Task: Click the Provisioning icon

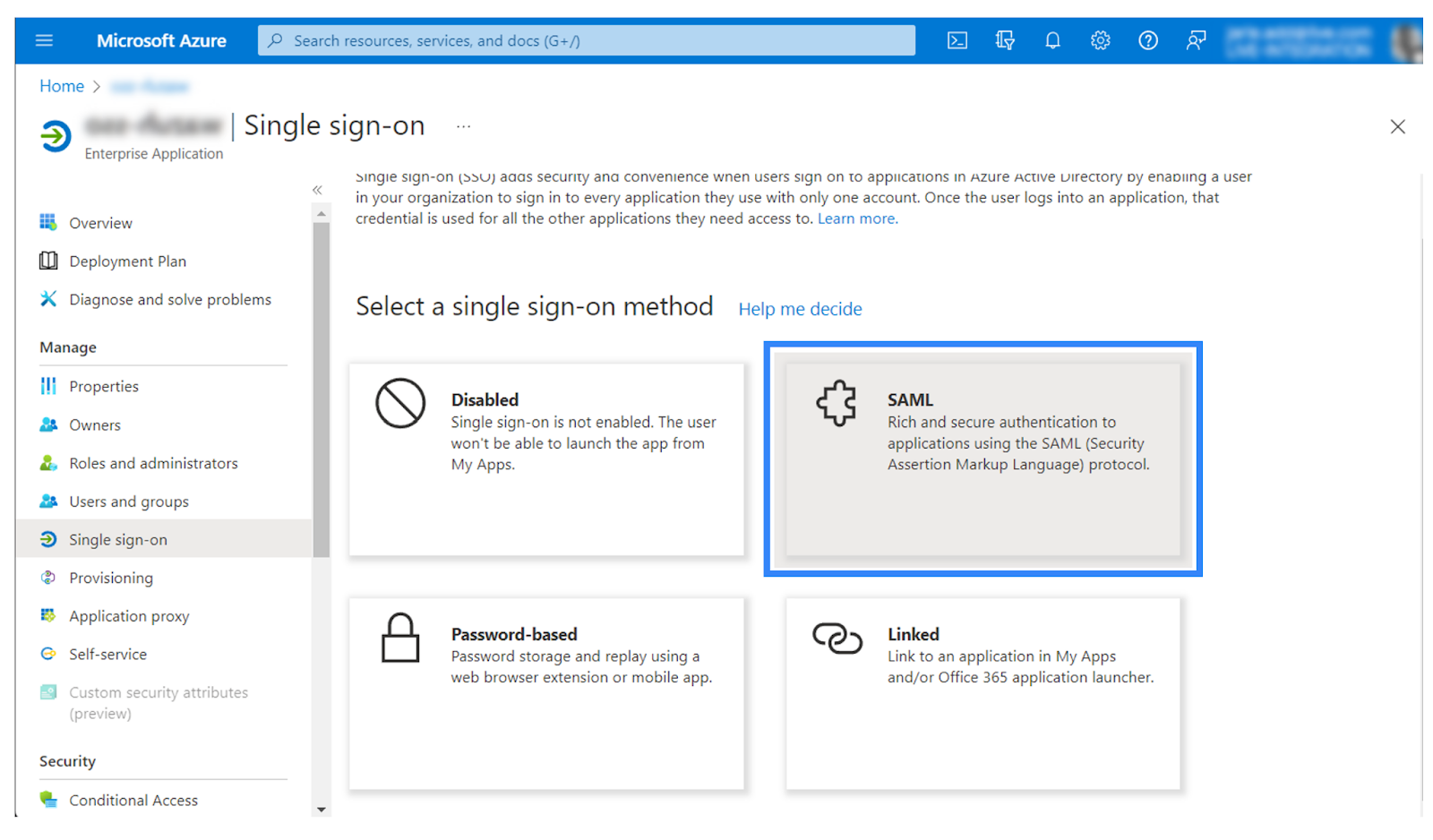Action: 48,578
